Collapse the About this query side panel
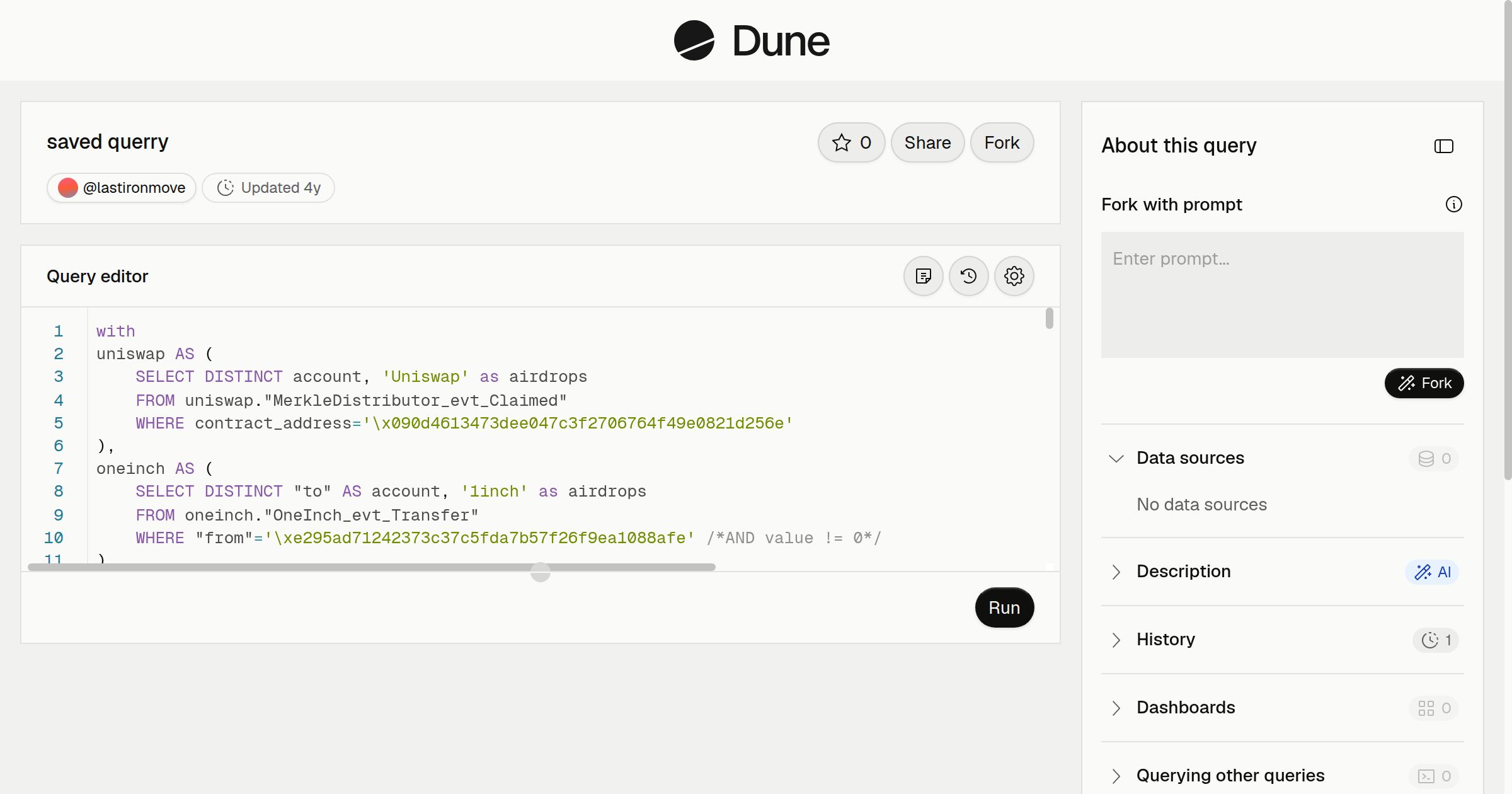 [1443, 146]
